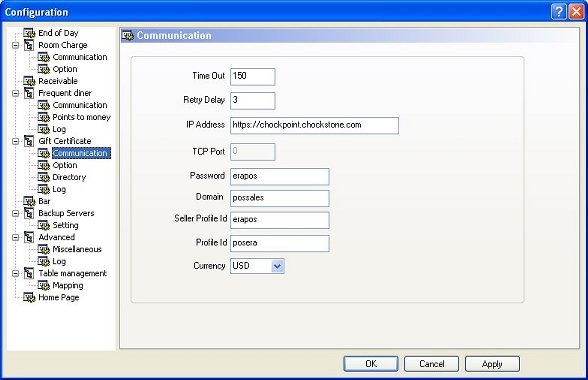Viewport: 588px width, 380px height.
Task: Click the Points to money icon
Action: pos(44,117)
